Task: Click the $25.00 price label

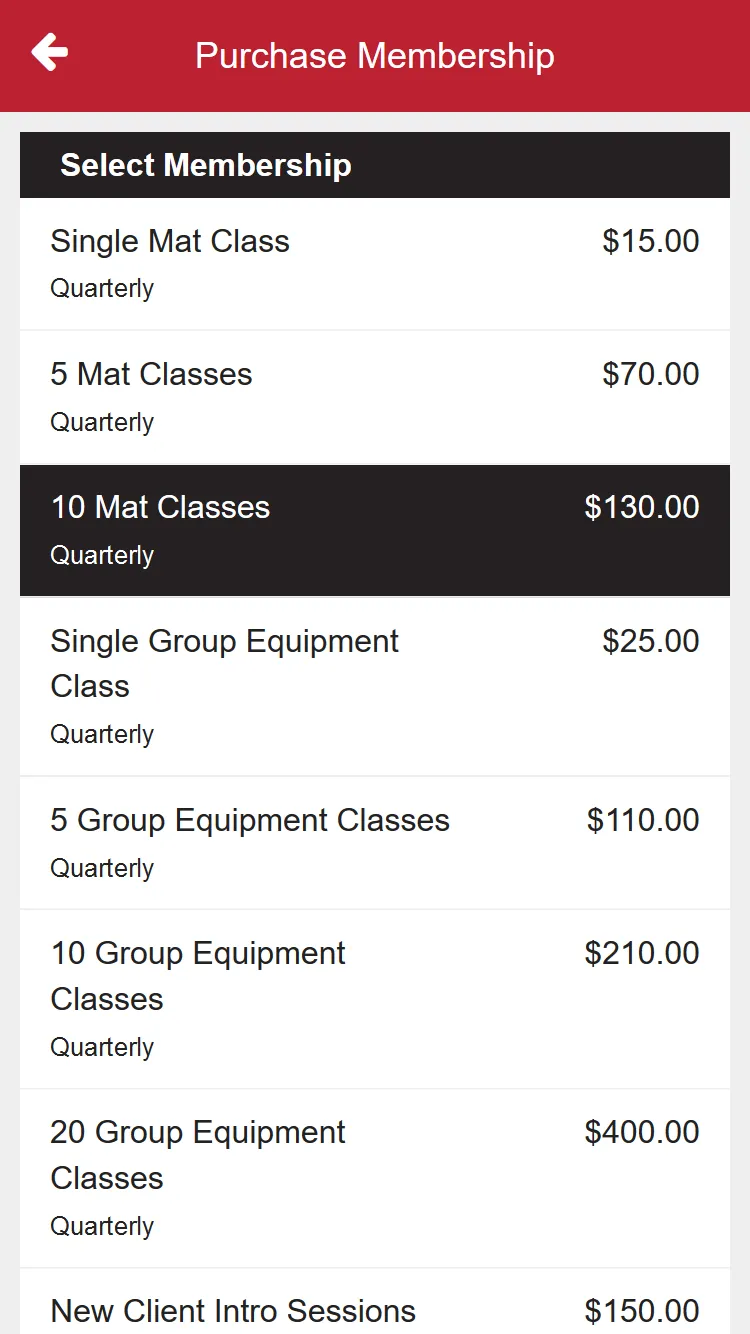Action: (651, 641)
